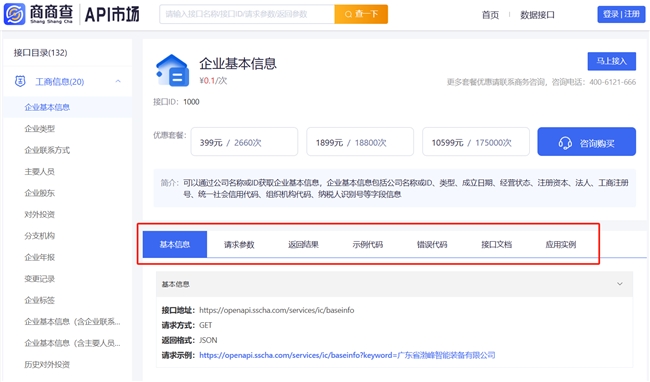This screenshot has height=382, width=650.
Task: Click the 马上接入 button
Action: tap(611, 61)
